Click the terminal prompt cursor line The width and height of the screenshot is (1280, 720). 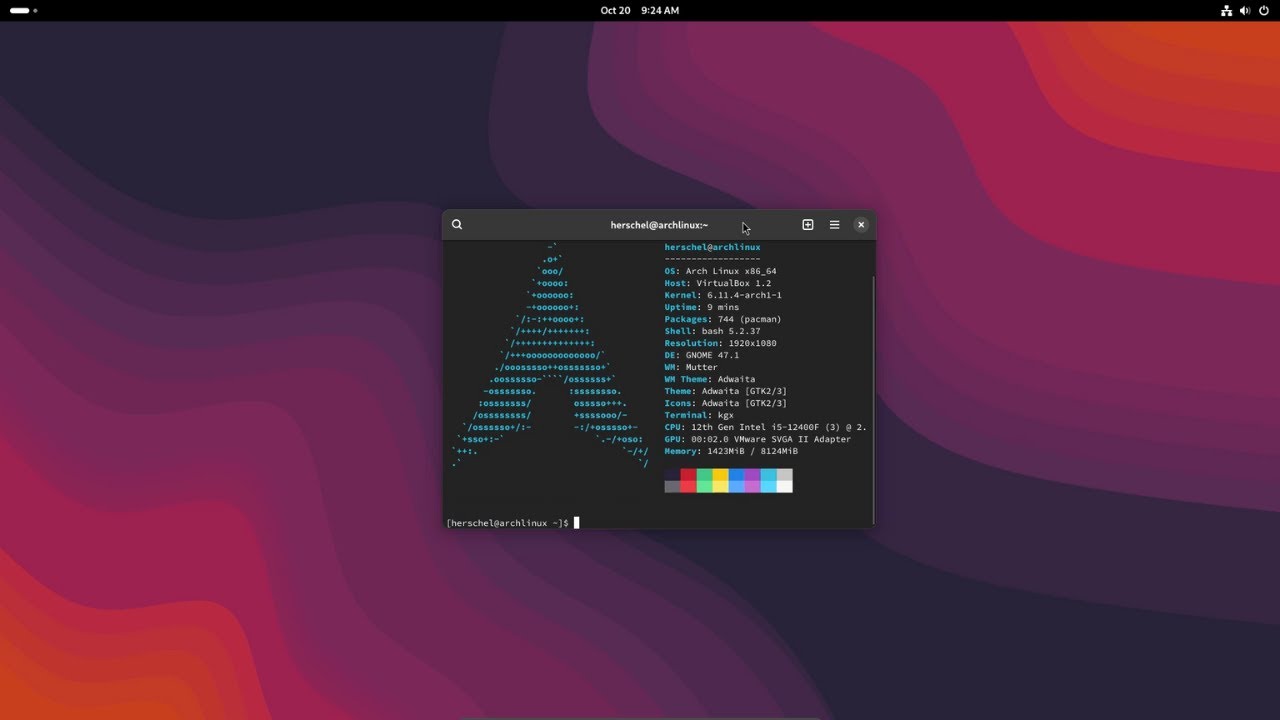[x=512, y=523]
